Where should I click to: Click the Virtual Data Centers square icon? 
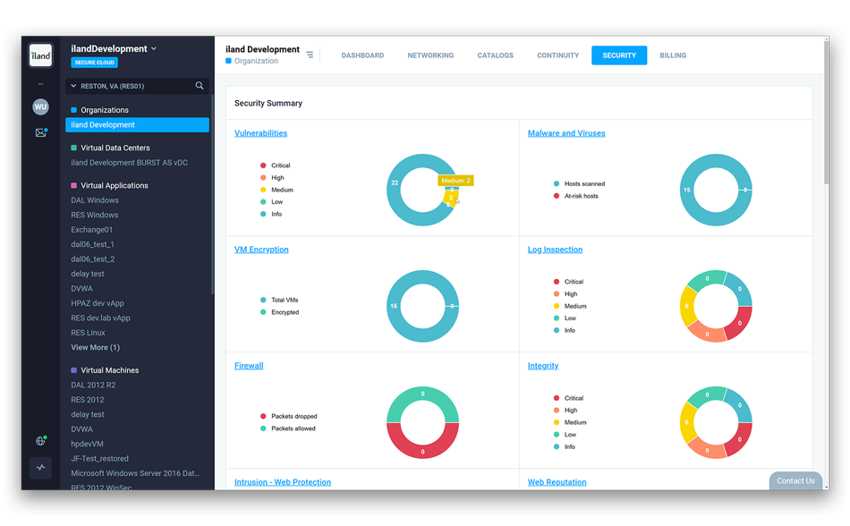pos(74,147)
